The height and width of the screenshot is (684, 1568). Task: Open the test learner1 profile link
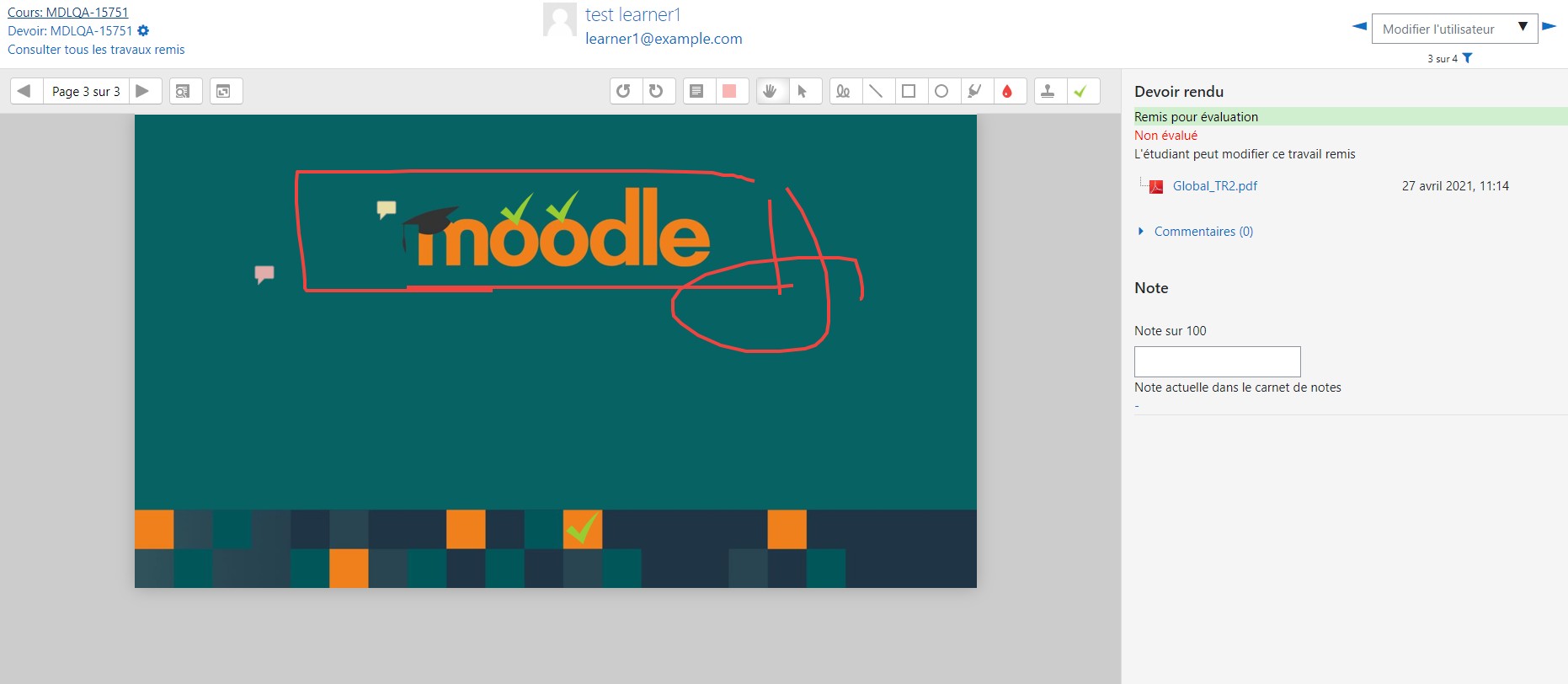(x=633, y=14)
